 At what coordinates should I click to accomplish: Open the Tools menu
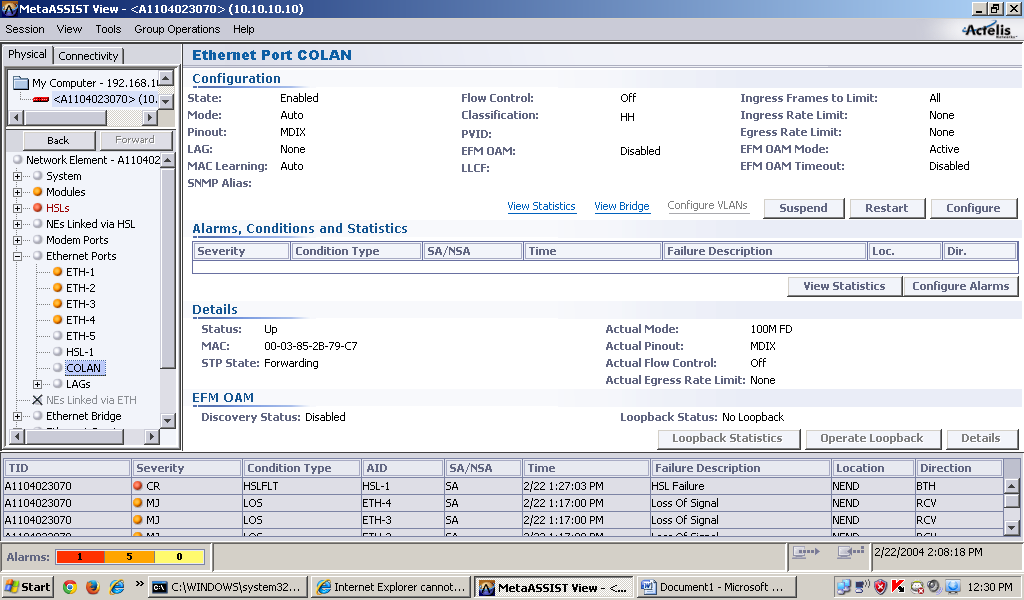click(x=108, y=29)
